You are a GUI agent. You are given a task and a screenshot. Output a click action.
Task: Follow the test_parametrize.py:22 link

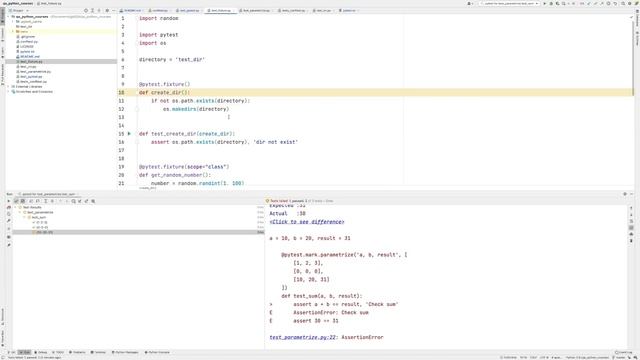point(302,337)
